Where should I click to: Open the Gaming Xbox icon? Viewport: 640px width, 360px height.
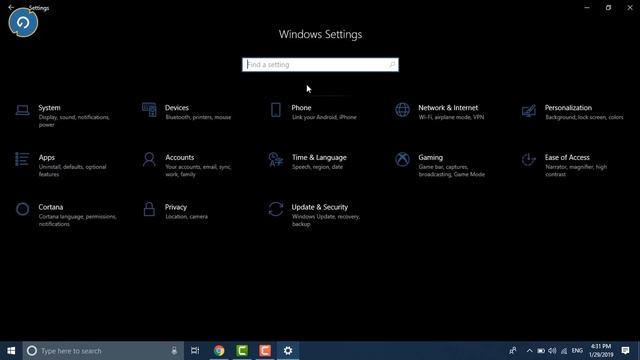pyautogui.click(x=402, y=160)
